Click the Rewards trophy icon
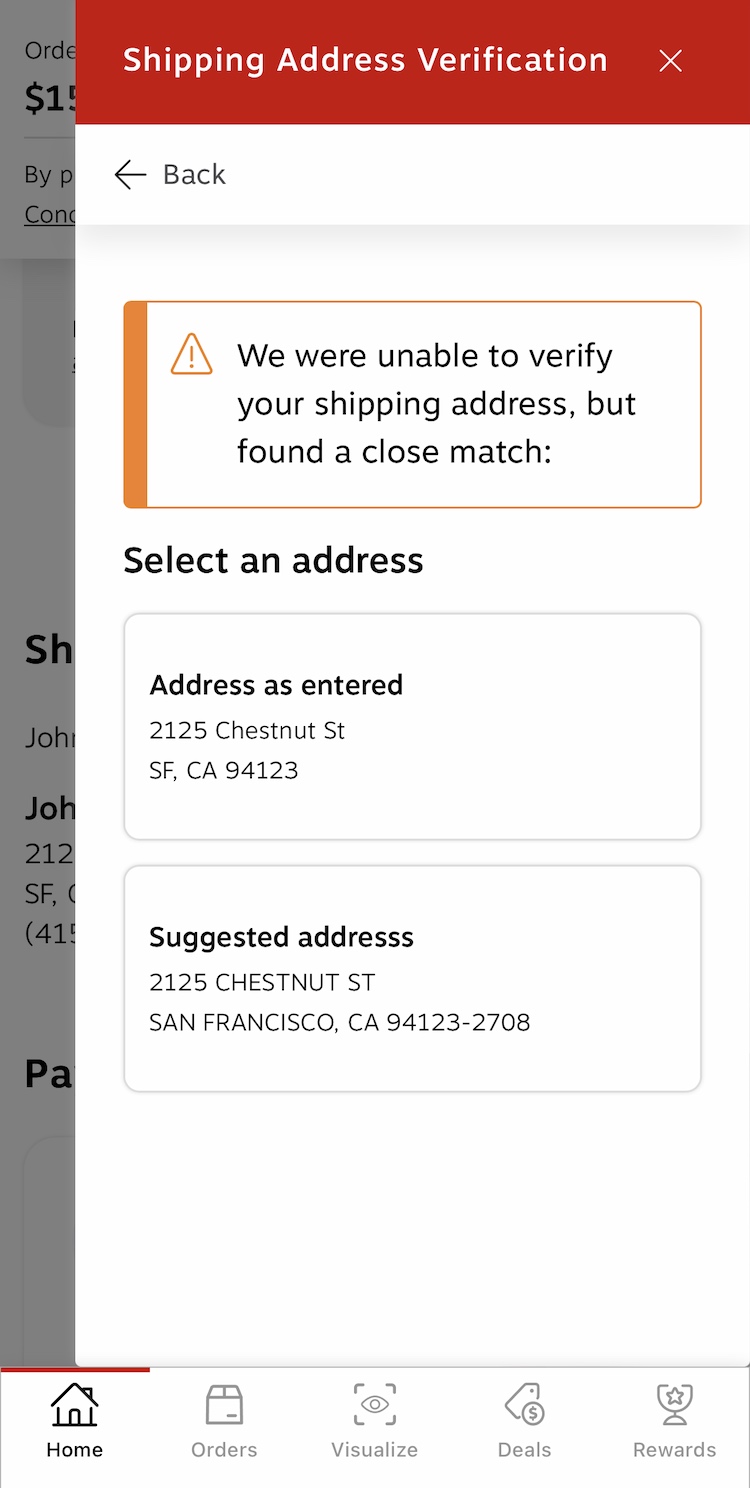Screen dimensions: 750x1488 coord(674,1405)
